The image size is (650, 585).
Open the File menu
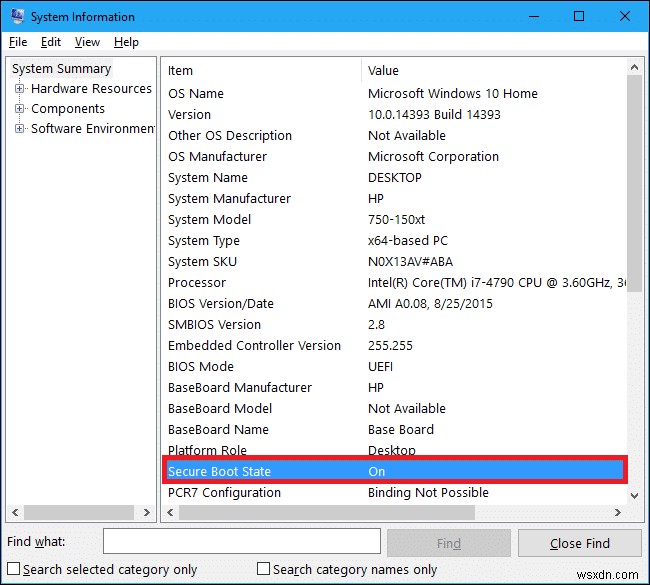tap(18, 42)
